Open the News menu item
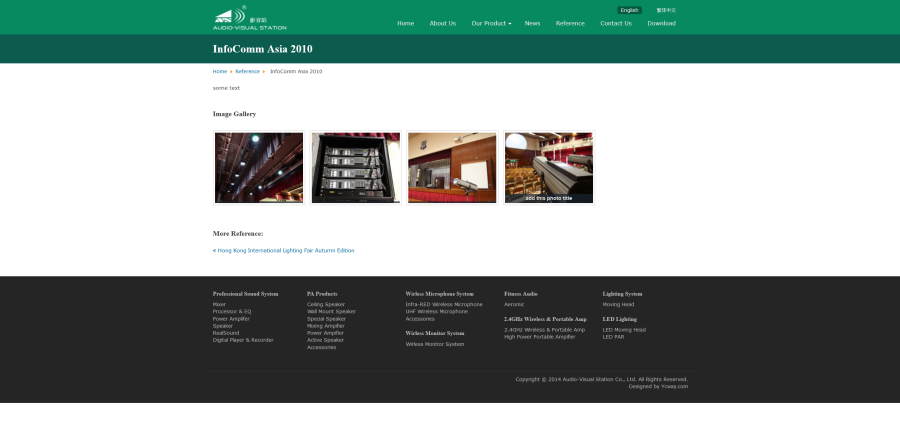Viewport: 900px width, 448px height. [532, 23]
